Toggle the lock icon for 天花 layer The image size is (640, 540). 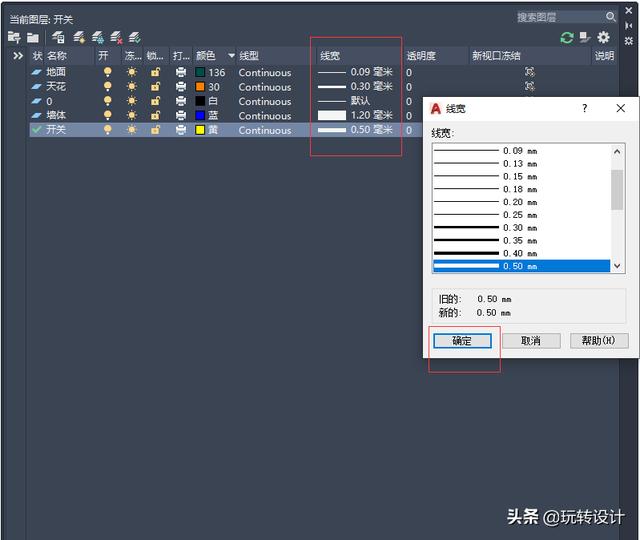coord(155,87)
